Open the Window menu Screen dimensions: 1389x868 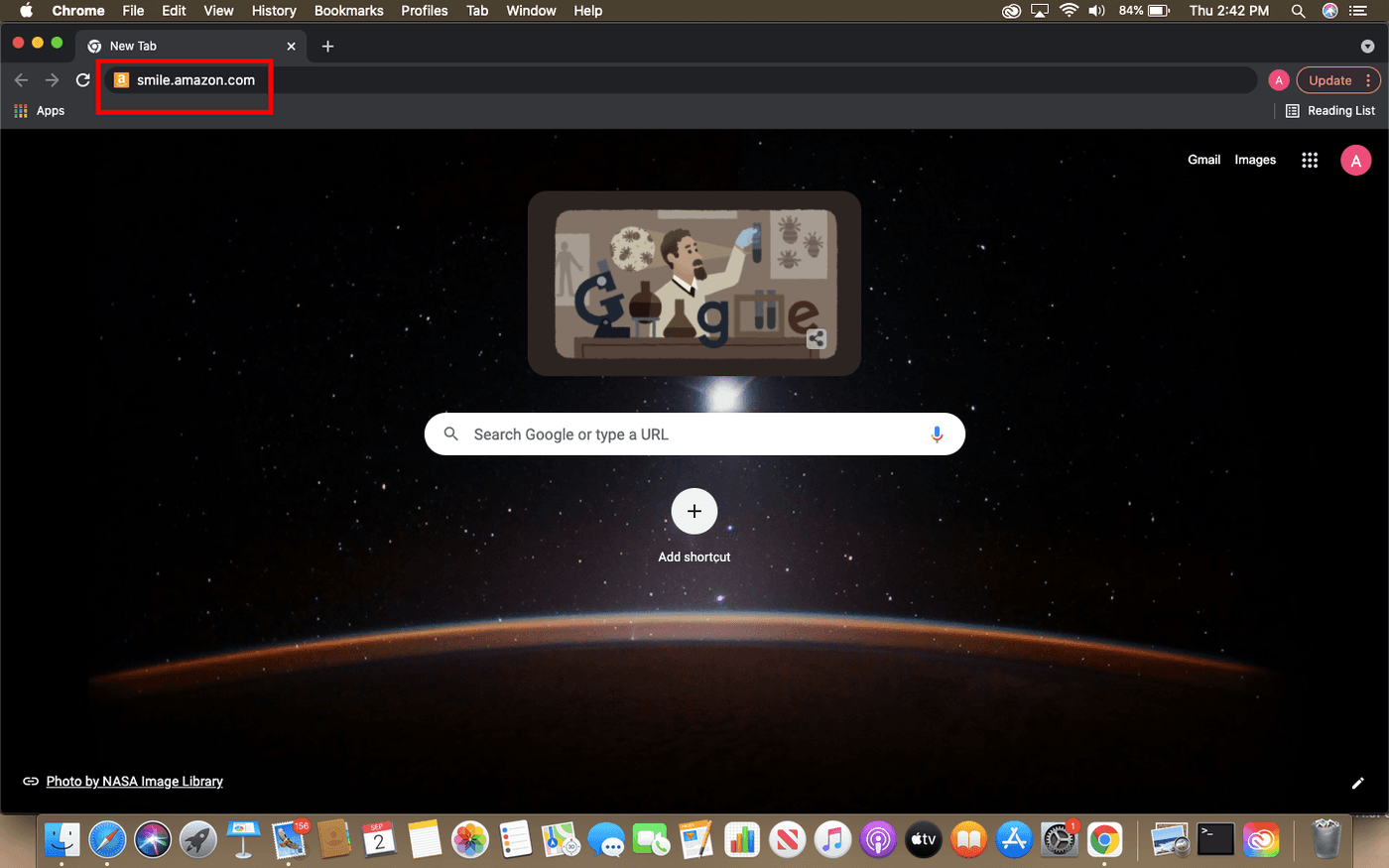point(531,11)
